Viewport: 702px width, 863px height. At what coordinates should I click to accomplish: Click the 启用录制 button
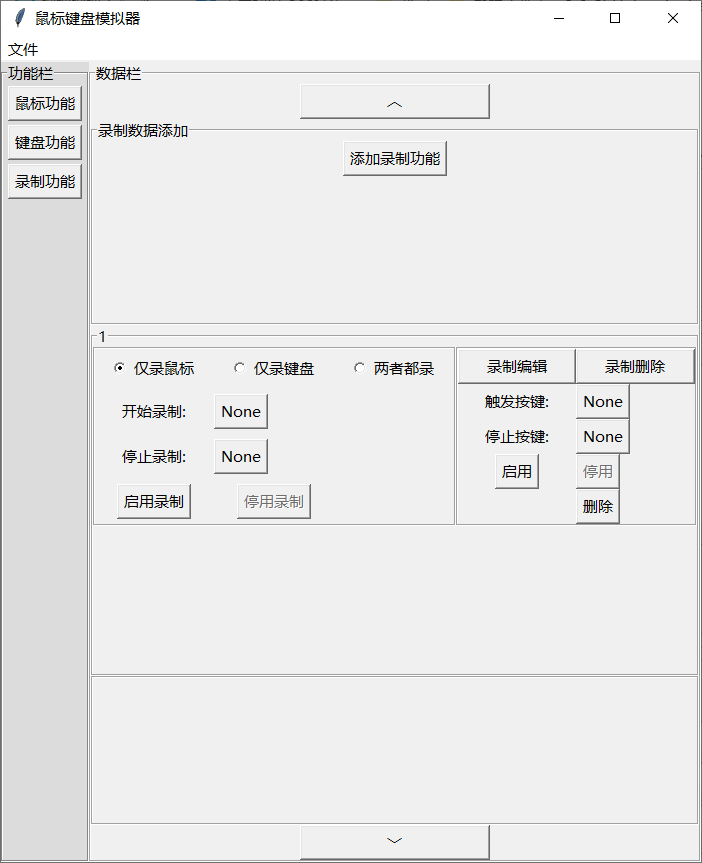click(x=154, y=502)
